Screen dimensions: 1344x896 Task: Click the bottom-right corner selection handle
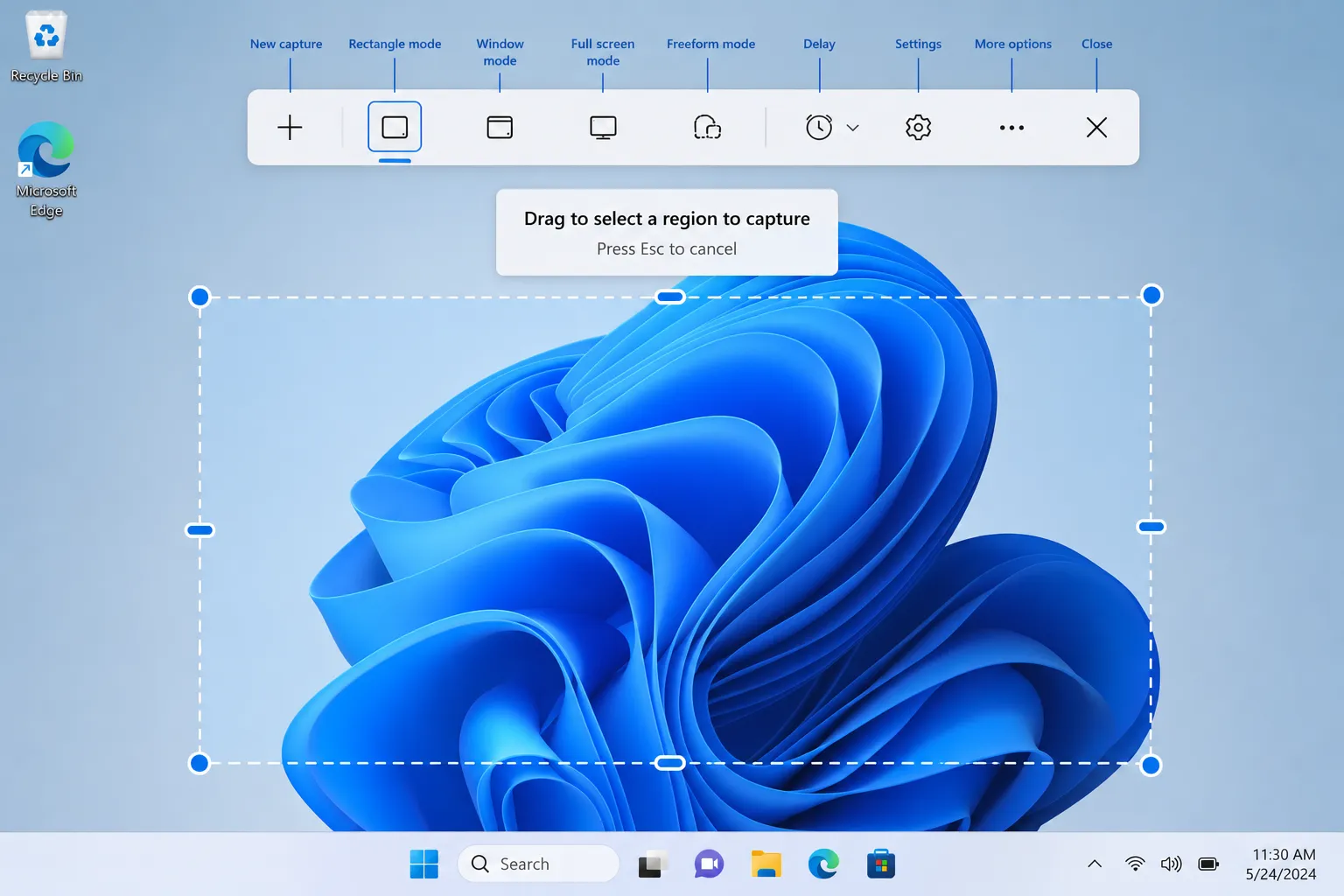pyautogui.click(x=1151, y=766)
